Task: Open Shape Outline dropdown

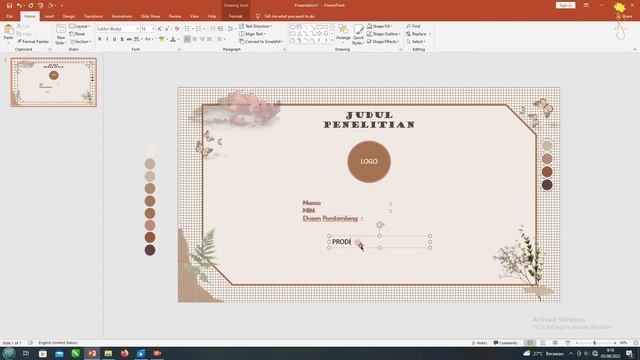Action: 383,34
